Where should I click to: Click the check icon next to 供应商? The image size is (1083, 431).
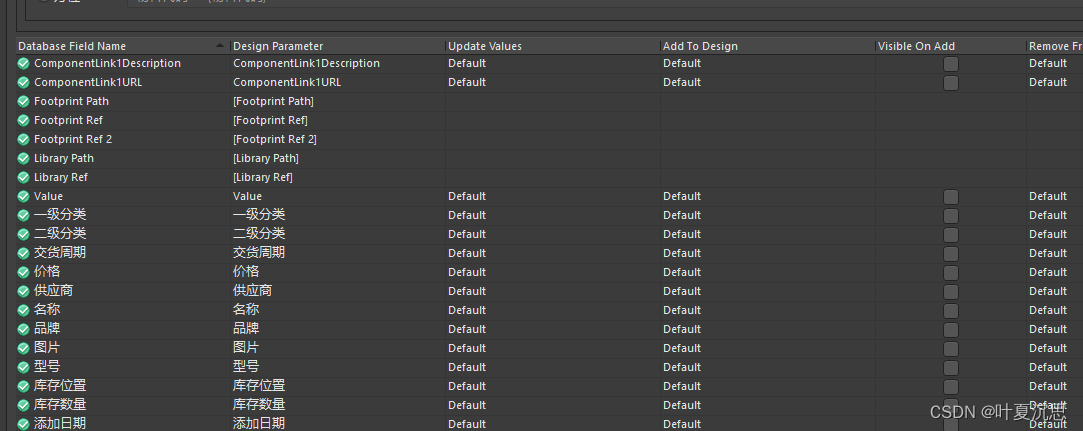pos(24,291)
